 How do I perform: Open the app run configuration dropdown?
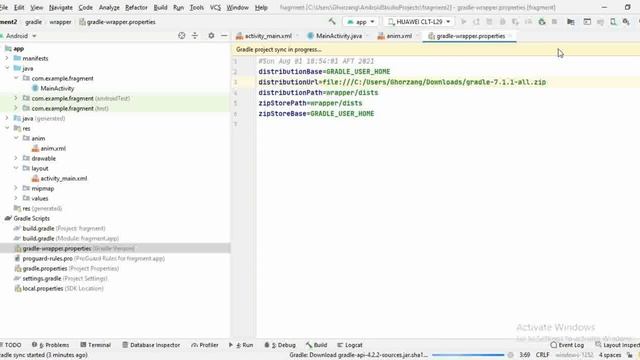tap(360, 22)
